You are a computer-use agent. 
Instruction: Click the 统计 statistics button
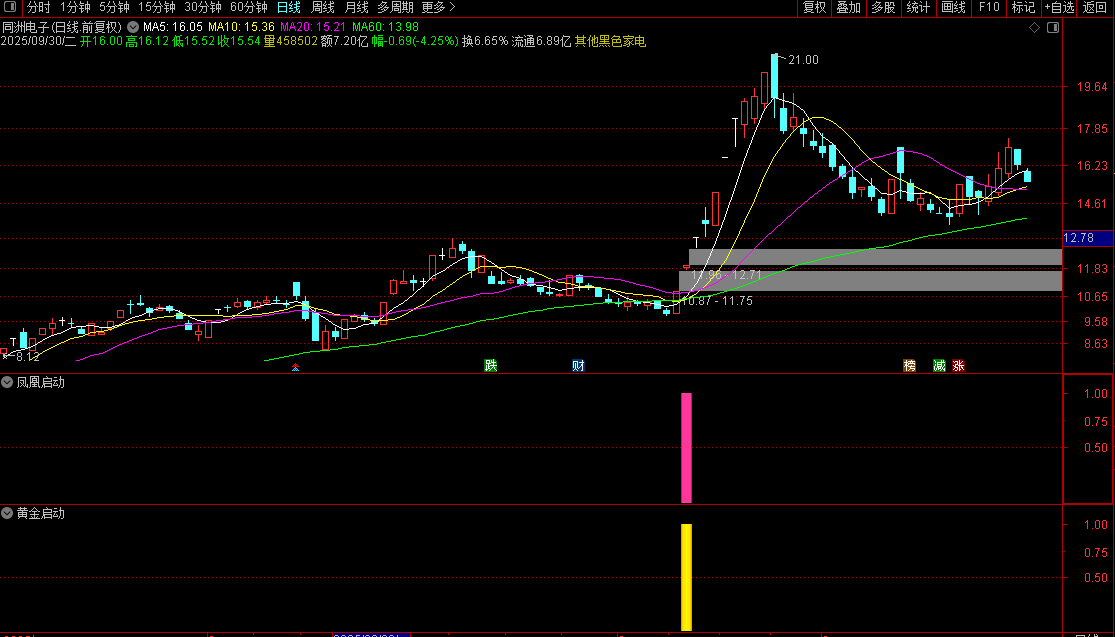[x=918, y=7]
